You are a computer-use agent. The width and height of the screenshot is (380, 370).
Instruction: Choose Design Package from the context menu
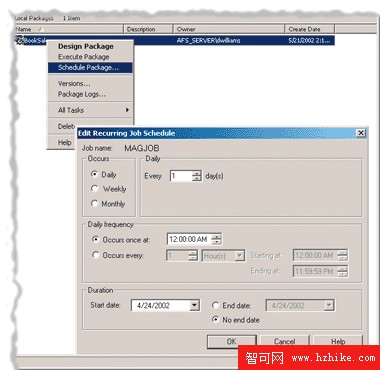86,46
